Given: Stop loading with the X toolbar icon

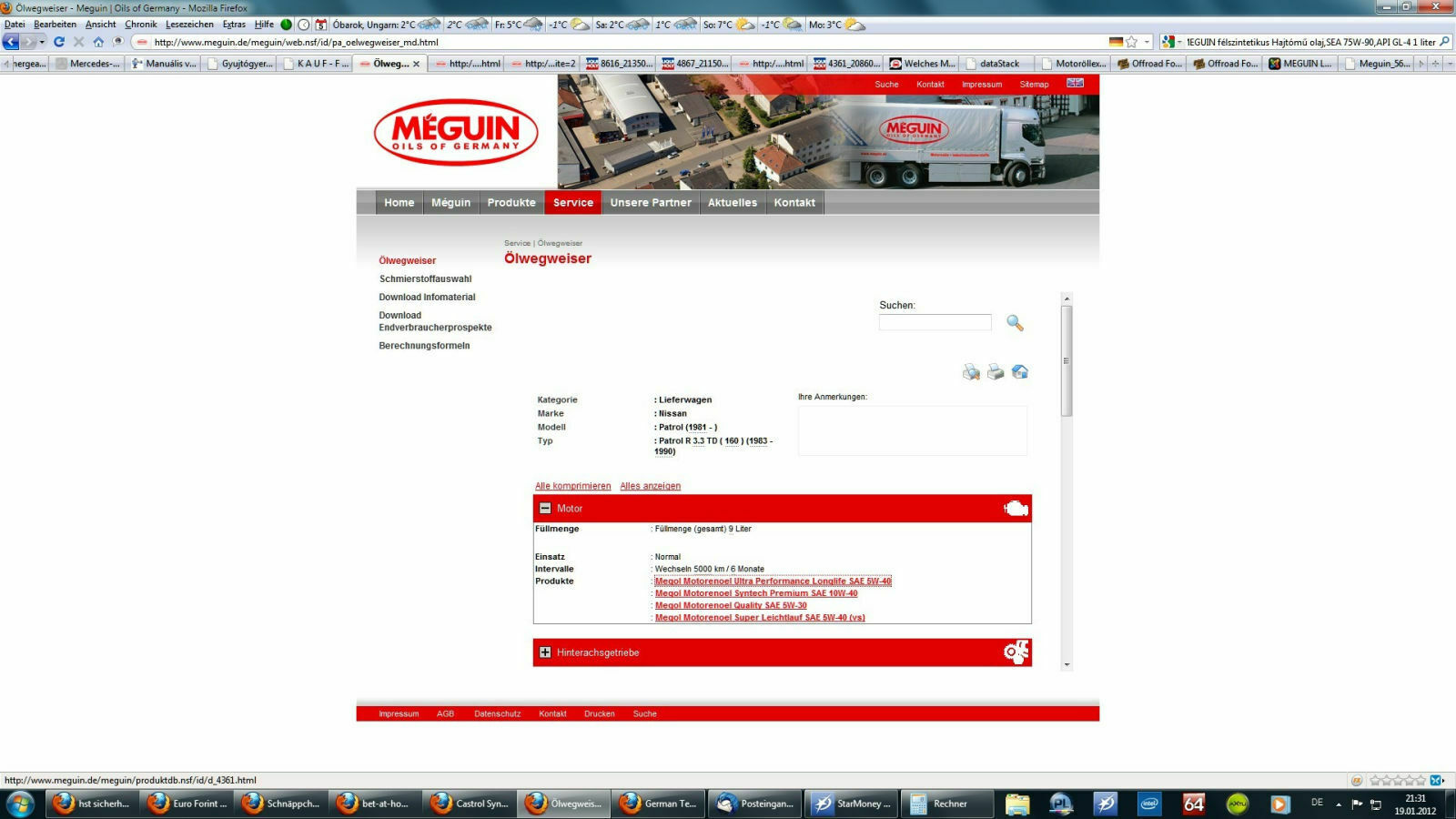Looking at the screenshot, I should point(79,42).
